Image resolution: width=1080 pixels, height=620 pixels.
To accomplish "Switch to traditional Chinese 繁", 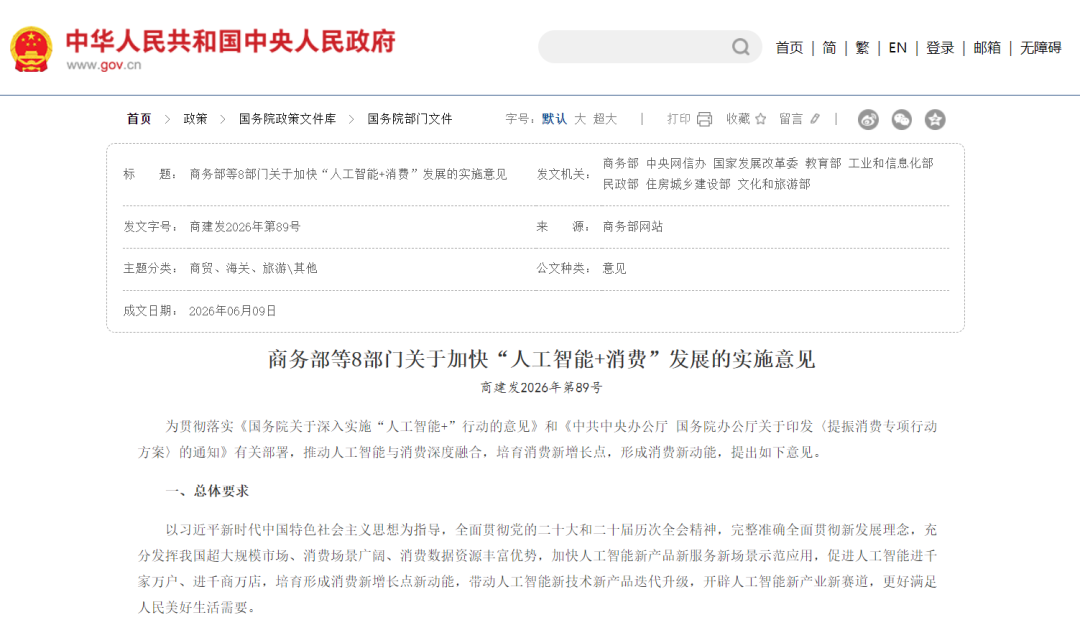I will coord(862,48).
